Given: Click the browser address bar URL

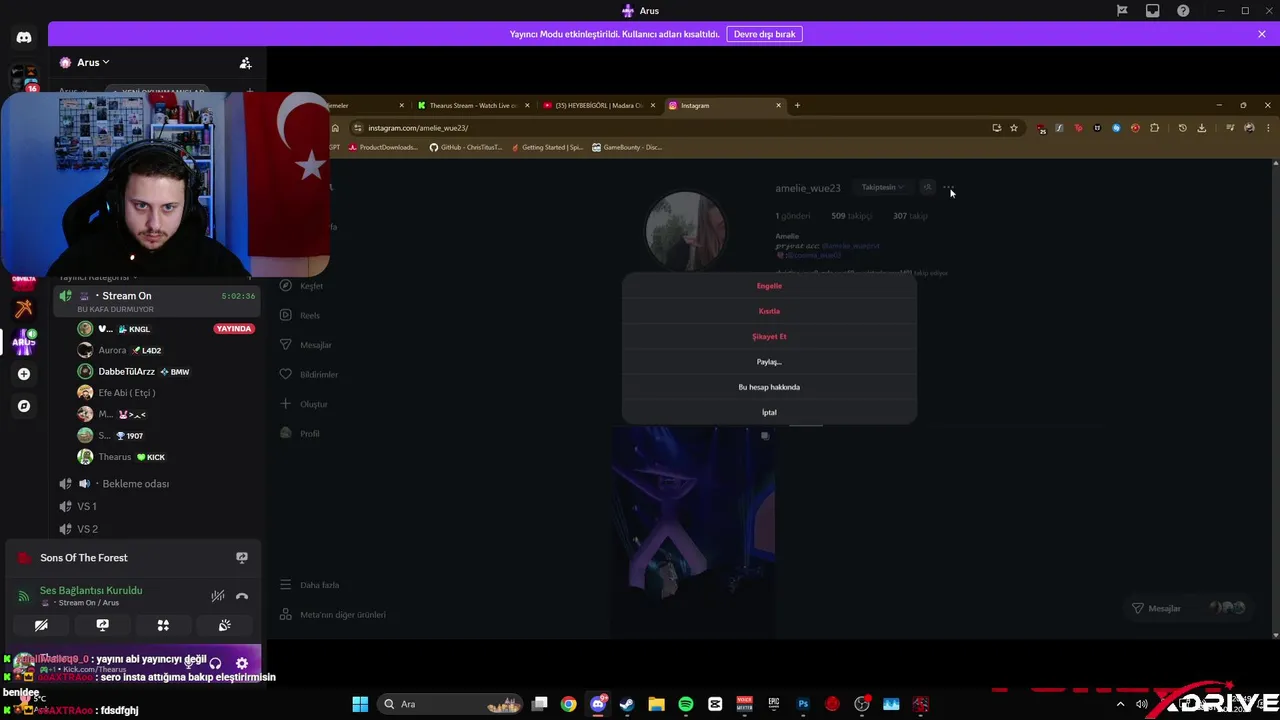Looking at the screenshot, I should pyautogui.click(x=417, y=128).
